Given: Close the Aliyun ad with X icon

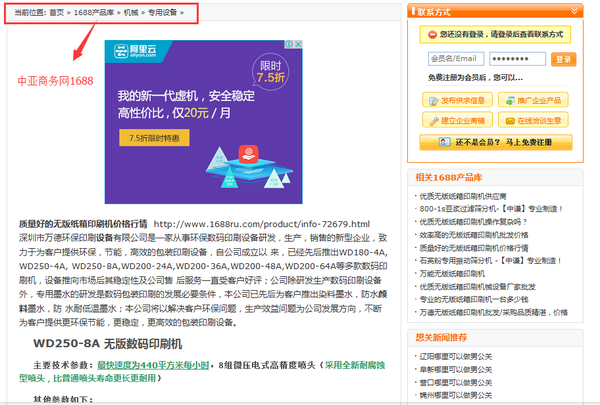Looking at the screenshot, I should [298, 44].
